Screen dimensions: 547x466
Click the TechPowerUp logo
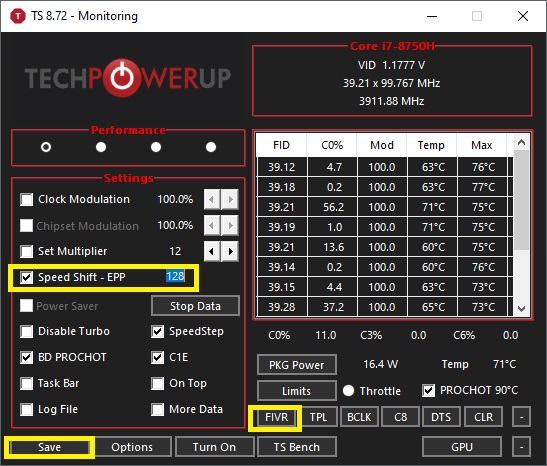point(128,77)
